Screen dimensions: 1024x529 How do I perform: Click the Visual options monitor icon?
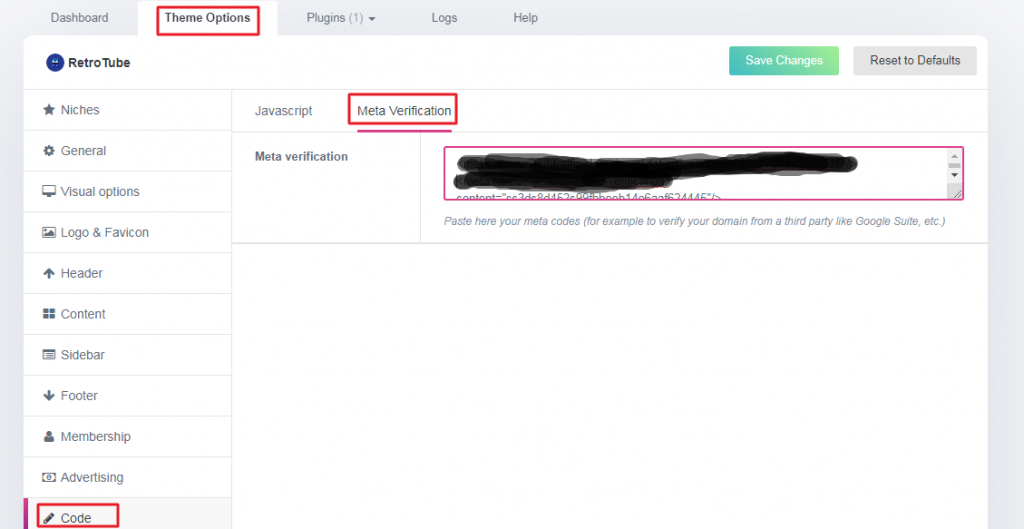[48, 192]
